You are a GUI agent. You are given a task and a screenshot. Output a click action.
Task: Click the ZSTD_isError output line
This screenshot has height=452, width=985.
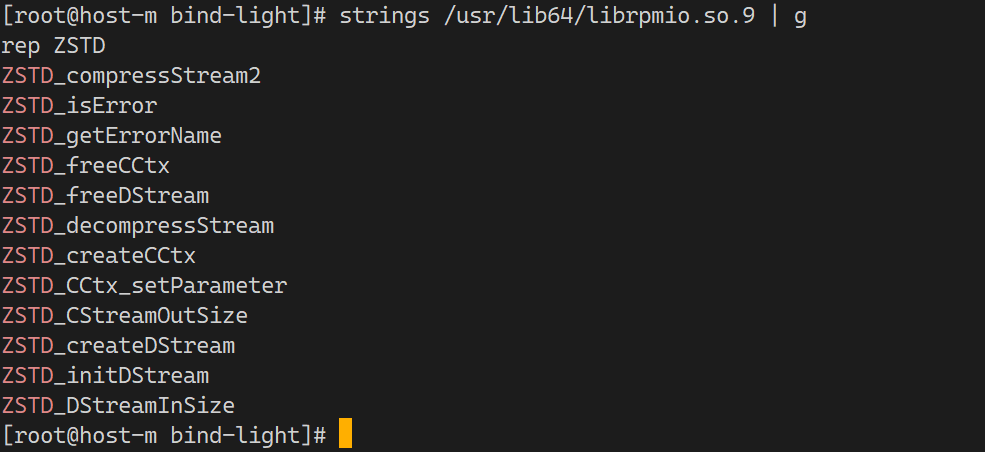(79, 106)
